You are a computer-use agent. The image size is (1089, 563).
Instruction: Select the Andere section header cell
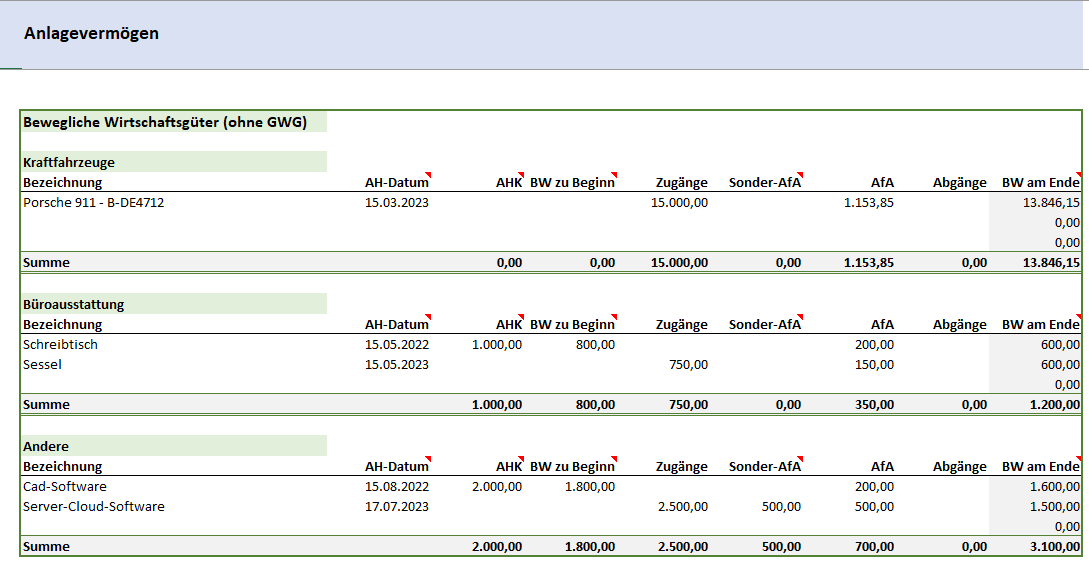[x=46, y=446]
